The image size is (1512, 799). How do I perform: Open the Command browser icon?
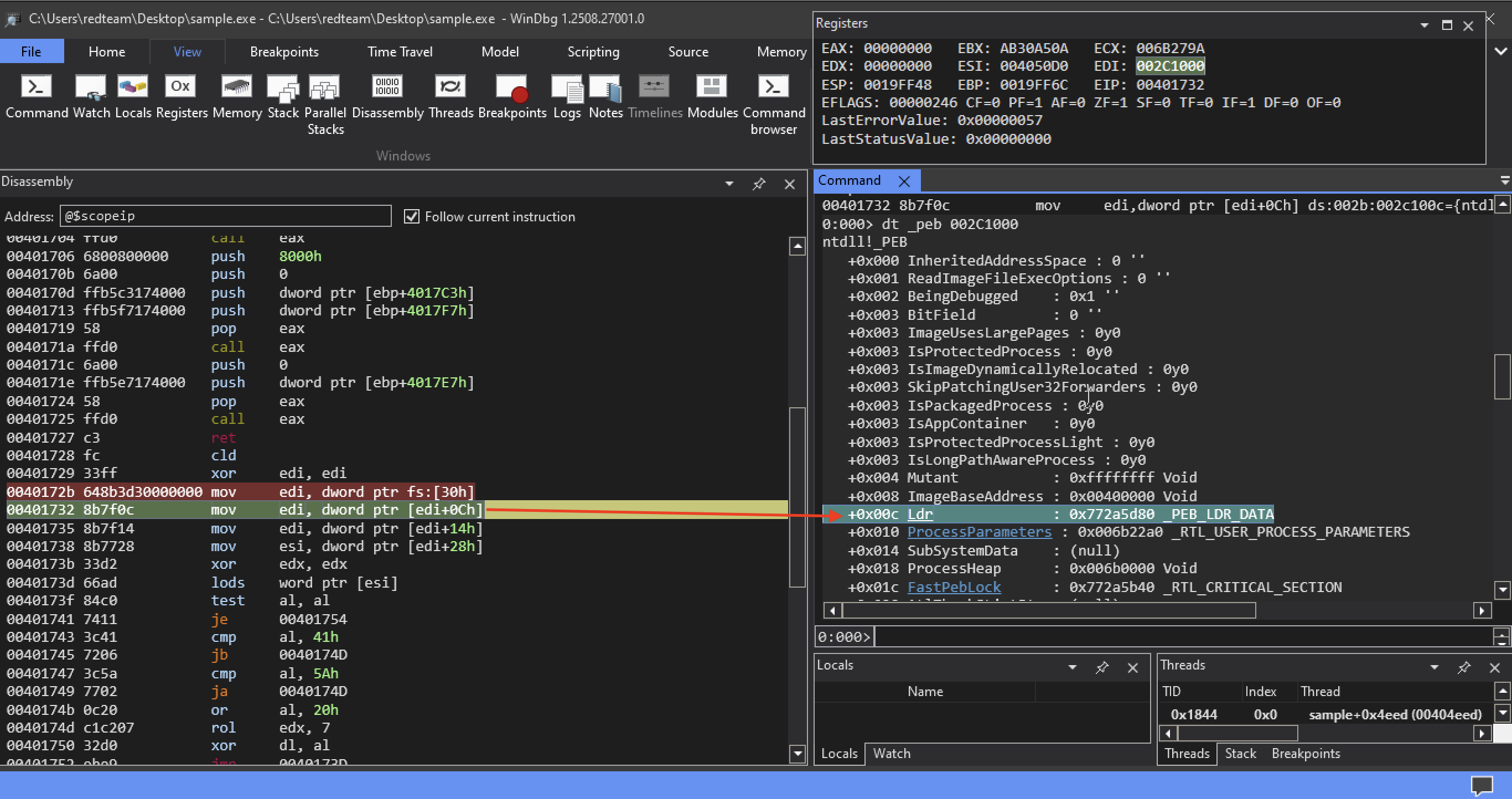[774, 105]
